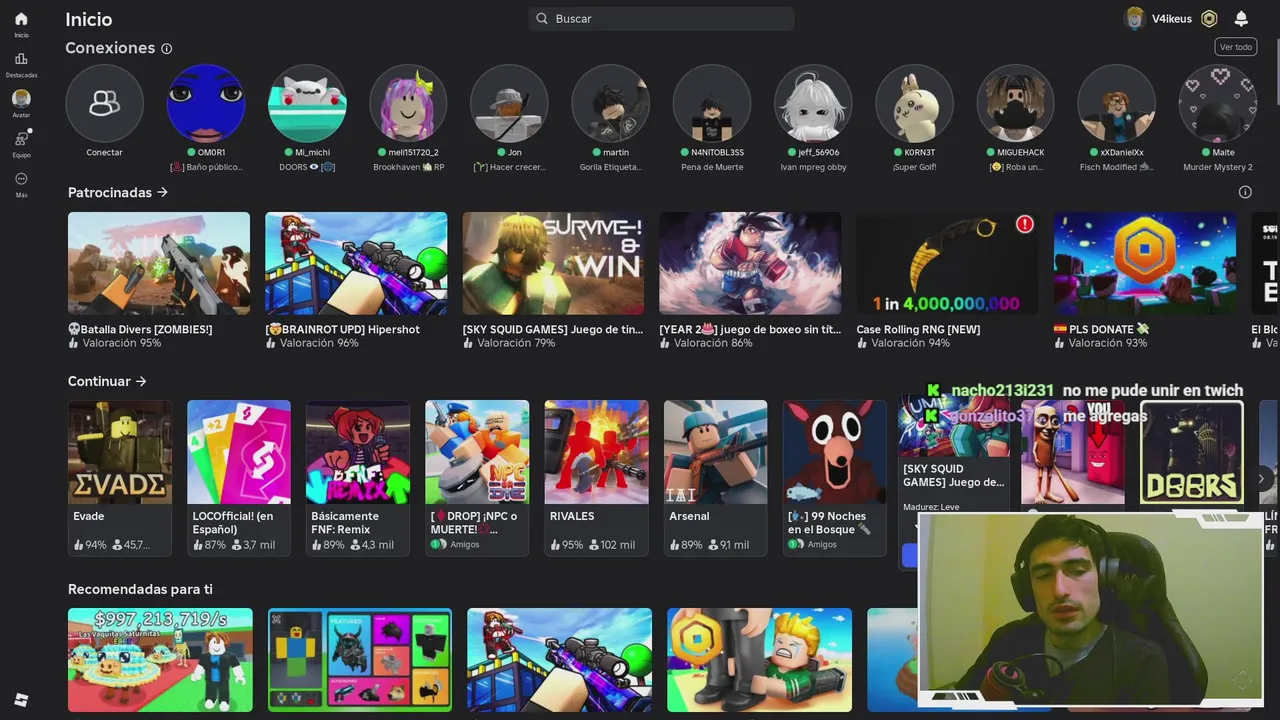Viewport: 1280px width, 720px height.
Task: Open the Avatar sidebar icon
Action: point(21,98)
